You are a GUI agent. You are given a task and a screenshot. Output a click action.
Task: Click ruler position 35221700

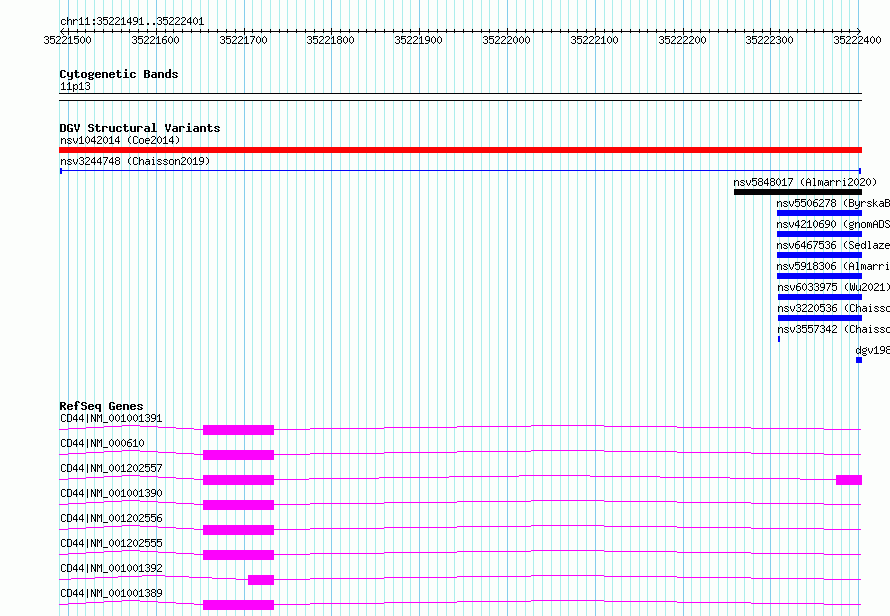[x=243, y=40]
